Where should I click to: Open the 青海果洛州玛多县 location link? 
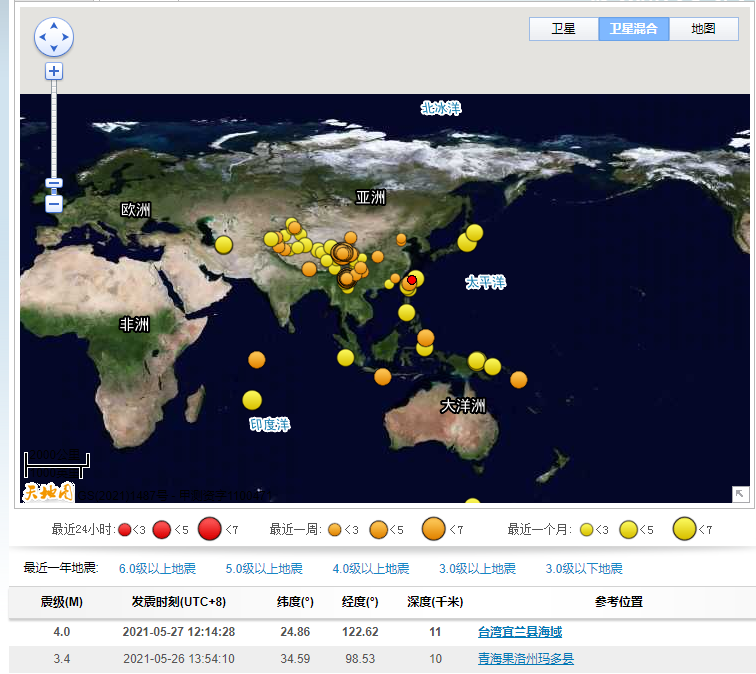(x=526, y=659)
